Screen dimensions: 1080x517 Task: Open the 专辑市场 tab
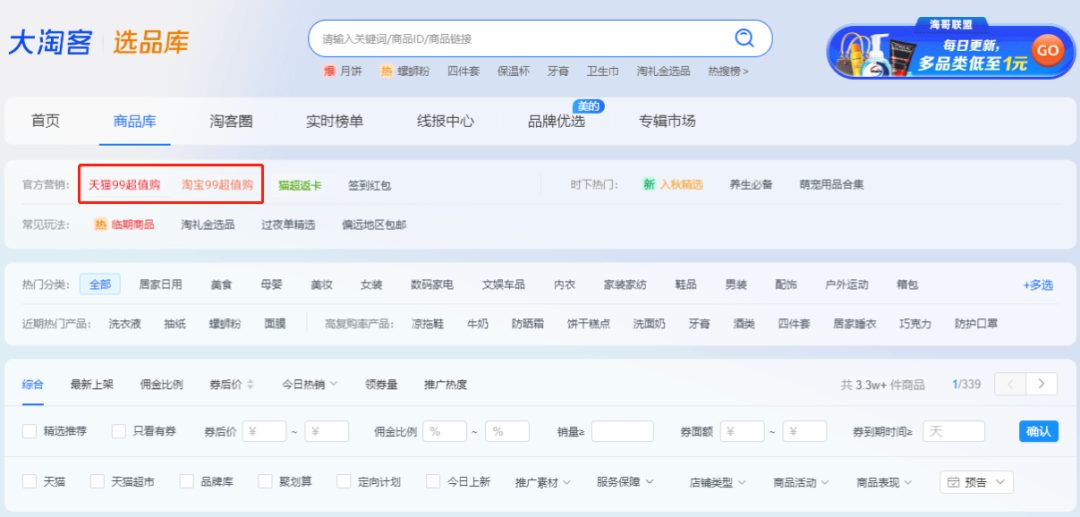click(x=667, y=121)
